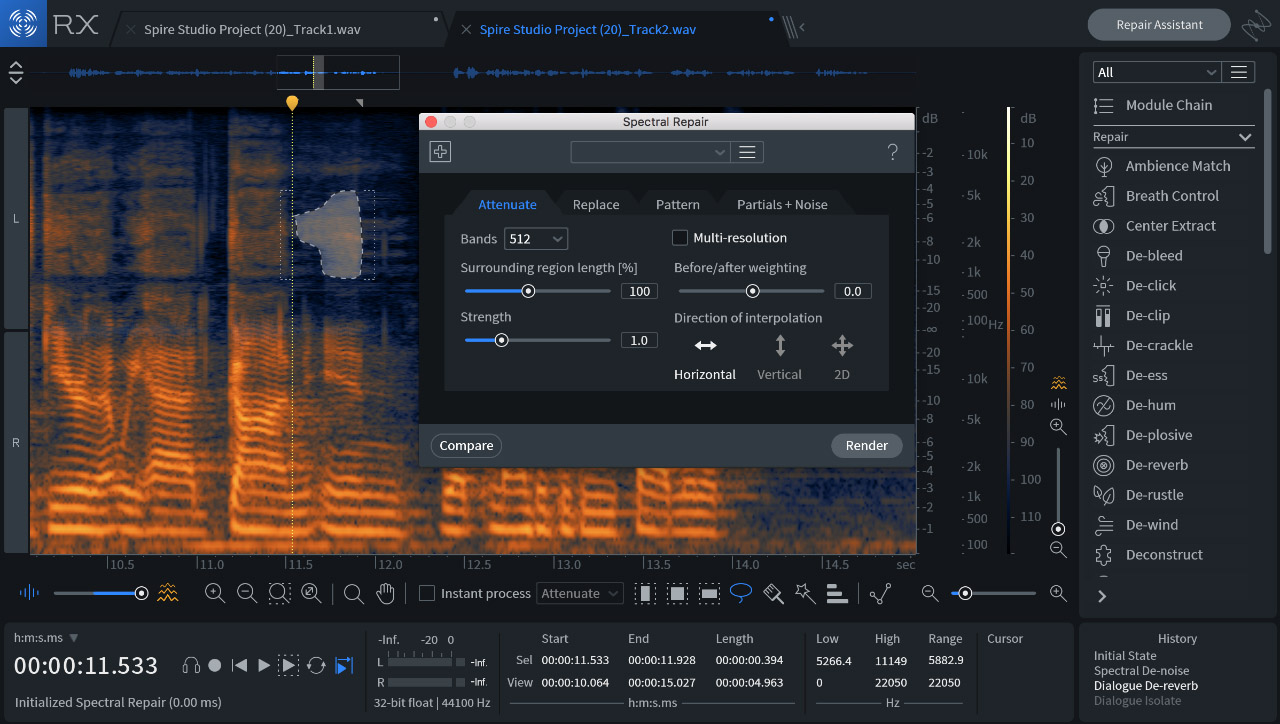Toggle loop playback in transport

pyautogui.click(x=316, y=665)
